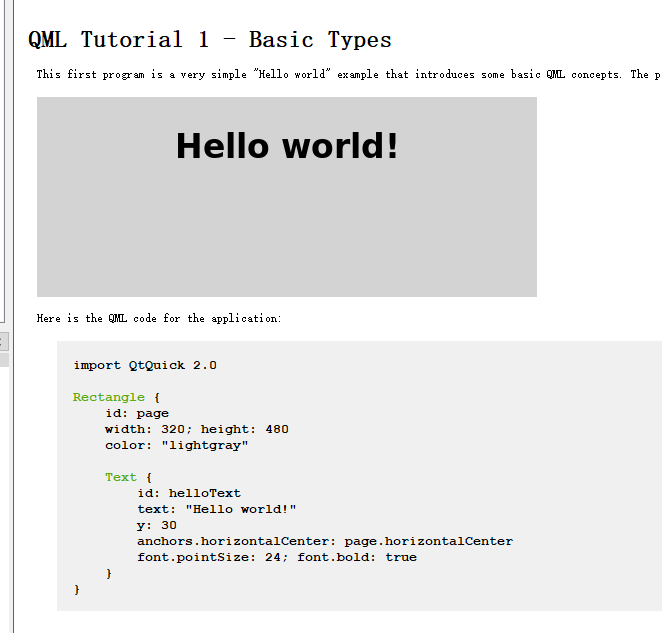Click the code line "width: 320; height: 480"
This screenshot has width=662, height=633.
tap(197, 429)
